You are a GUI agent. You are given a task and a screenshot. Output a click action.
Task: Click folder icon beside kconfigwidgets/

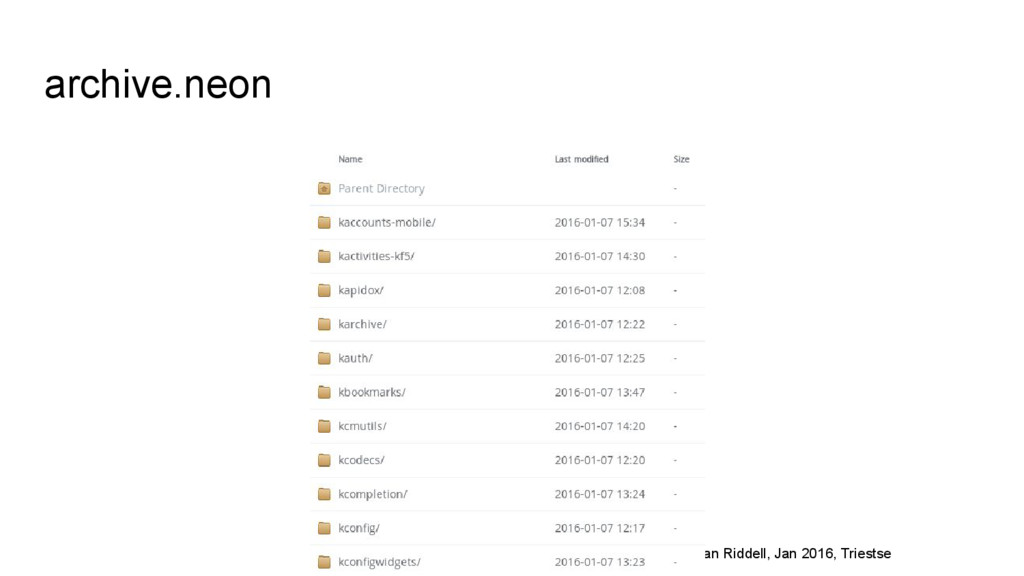tap(324, 562)
